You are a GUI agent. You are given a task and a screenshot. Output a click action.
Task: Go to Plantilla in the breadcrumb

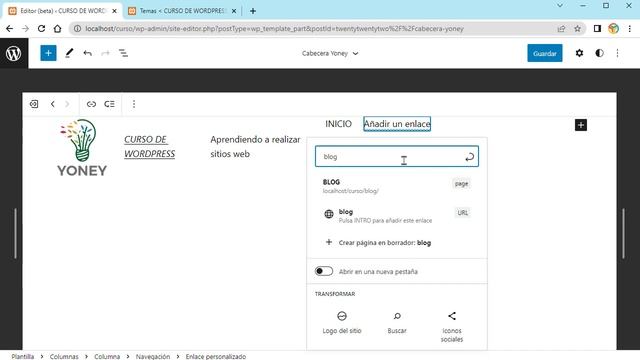pyautogui.click(x=22, y=356)
